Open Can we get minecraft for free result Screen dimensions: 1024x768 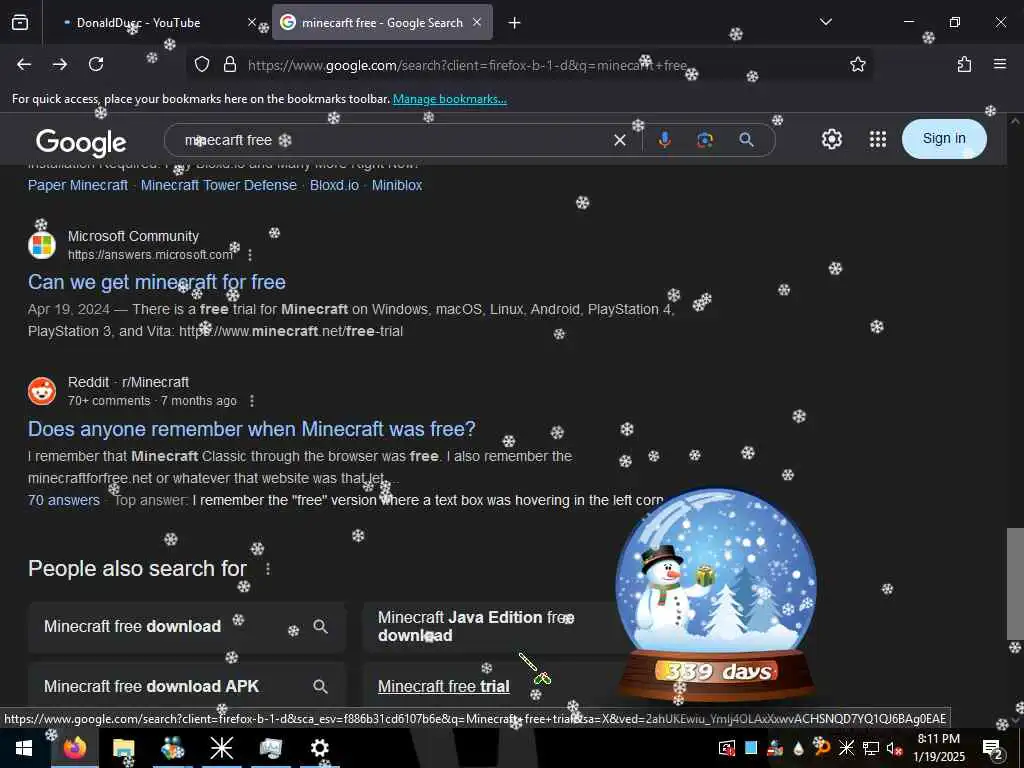point(157,282)
